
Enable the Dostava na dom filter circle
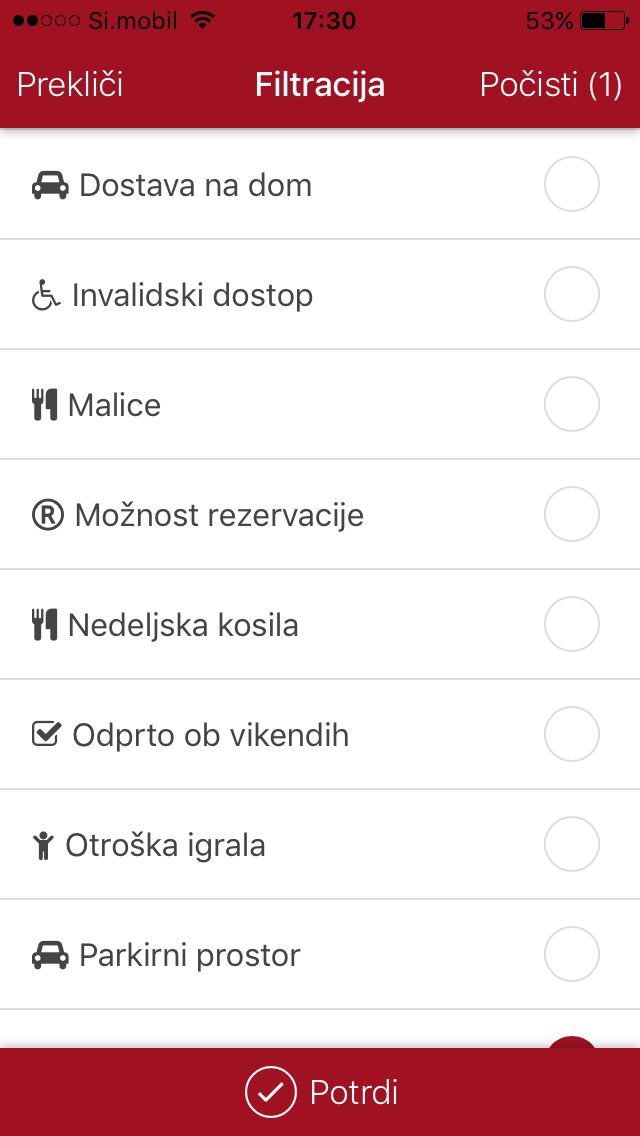[x=571, y=185]
